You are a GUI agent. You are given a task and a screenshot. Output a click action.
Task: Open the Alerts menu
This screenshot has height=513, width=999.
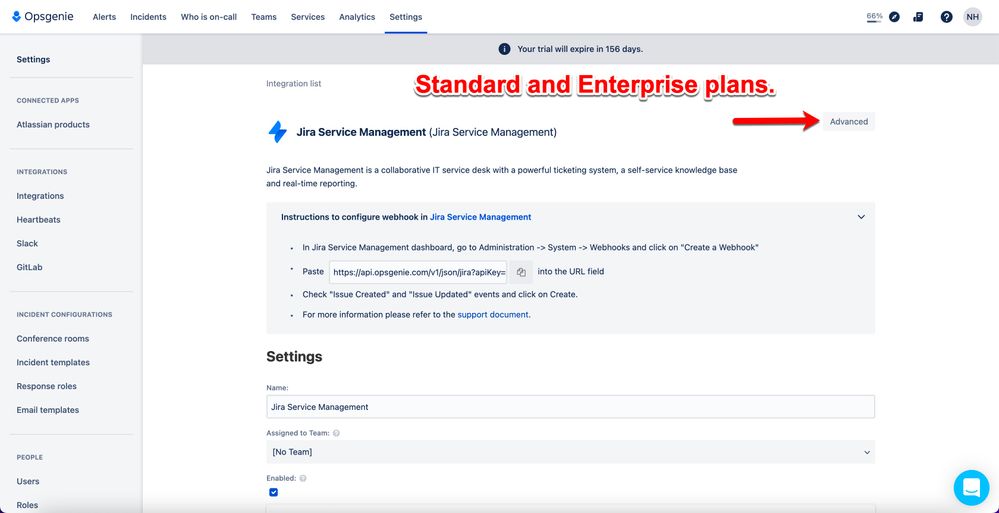coord(104,17)
